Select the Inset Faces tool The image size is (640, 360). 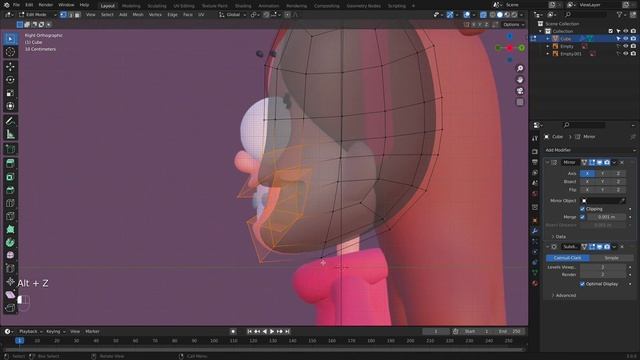(x=10, y=177)
